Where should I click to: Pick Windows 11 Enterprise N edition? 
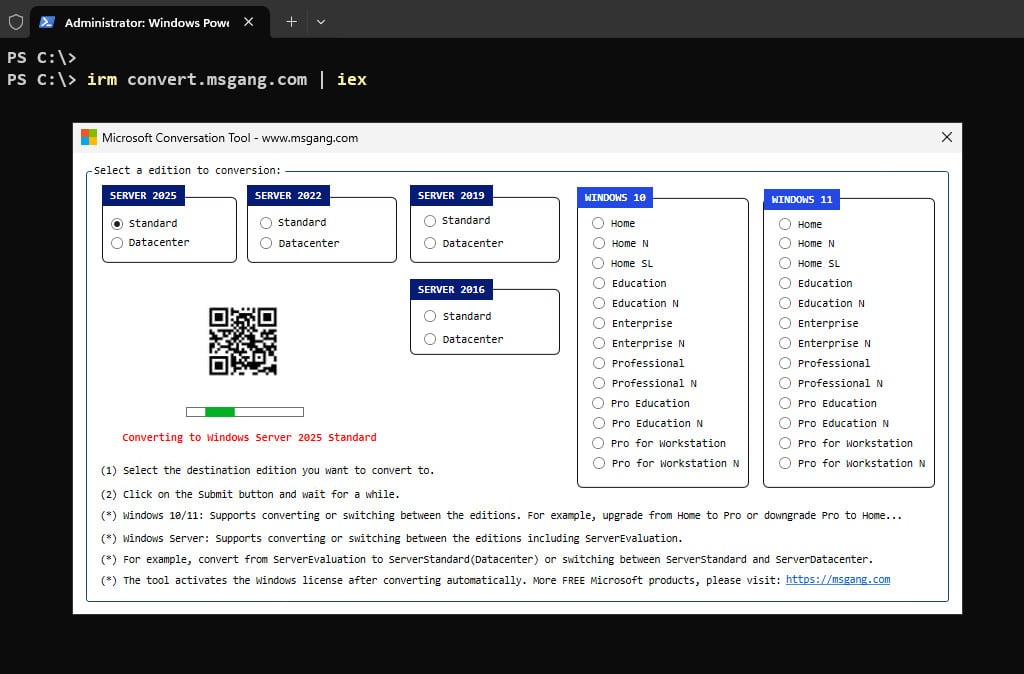click(x=785, y=343)
